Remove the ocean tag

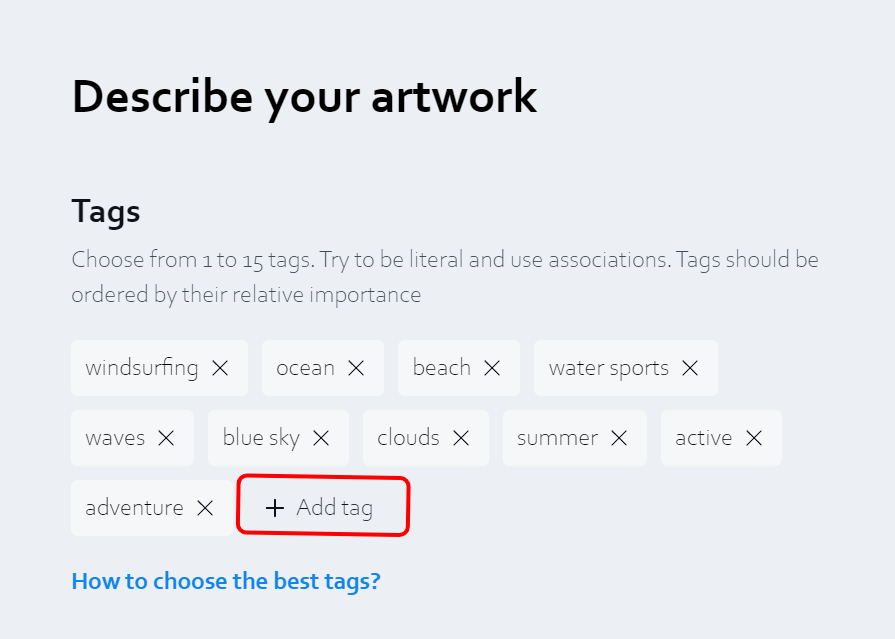[x=356, y=368]
